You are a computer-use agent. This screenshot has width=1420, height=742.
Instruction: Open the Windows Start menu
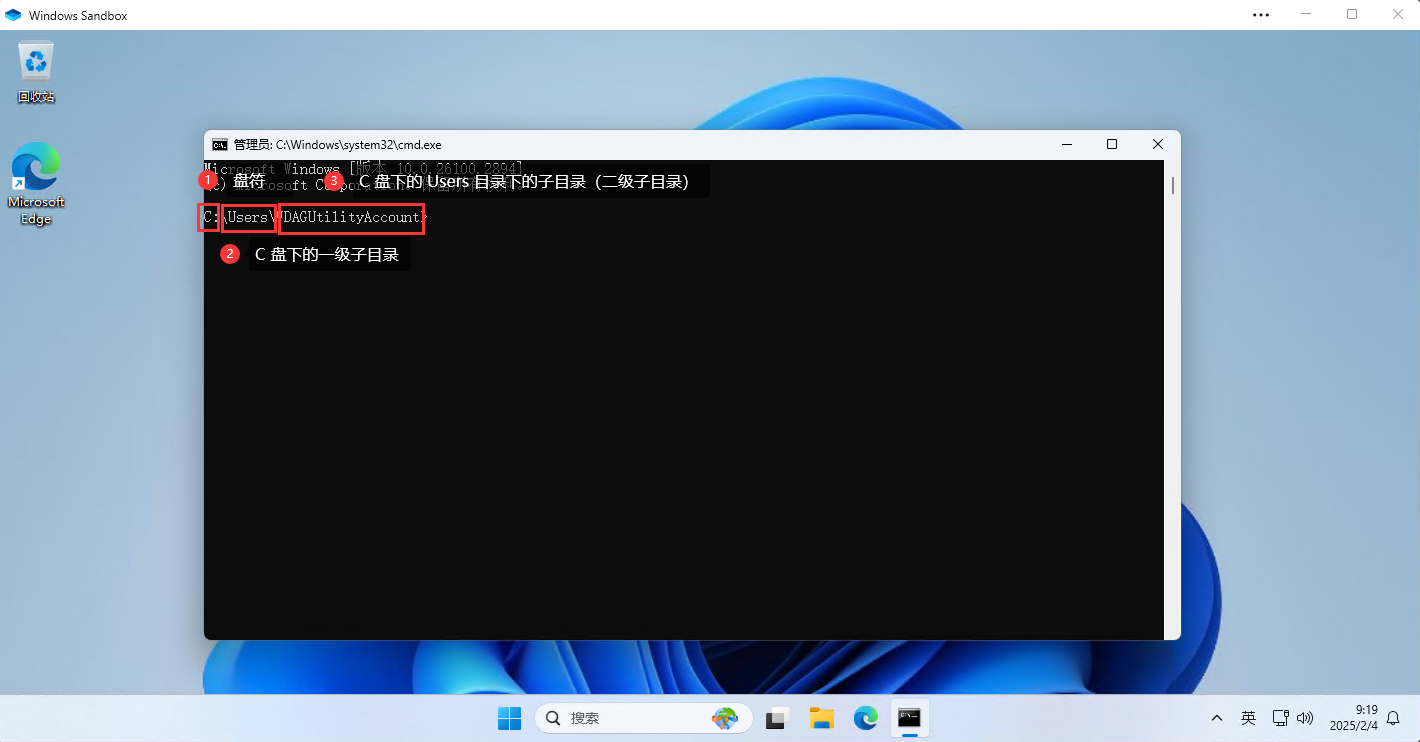coord(509,718)
